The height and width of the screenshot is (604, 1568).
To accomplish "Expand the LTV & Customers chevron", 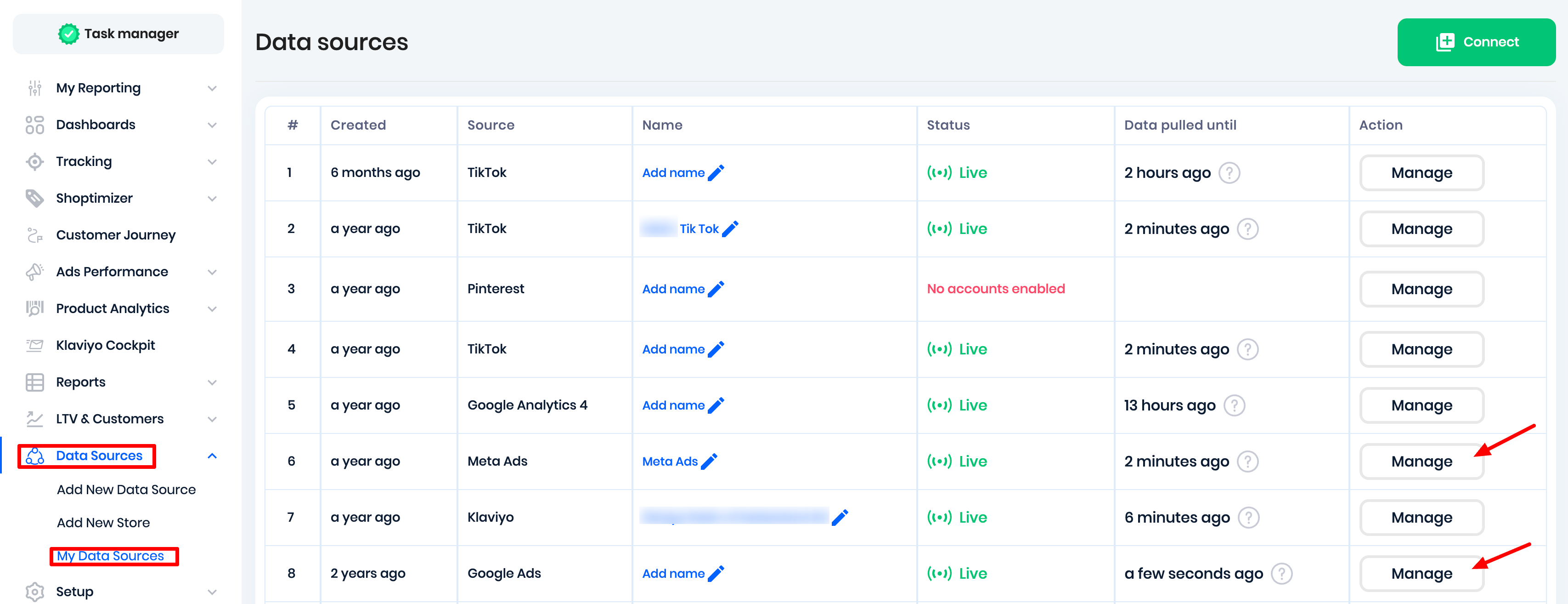I will tap(212, 419).
